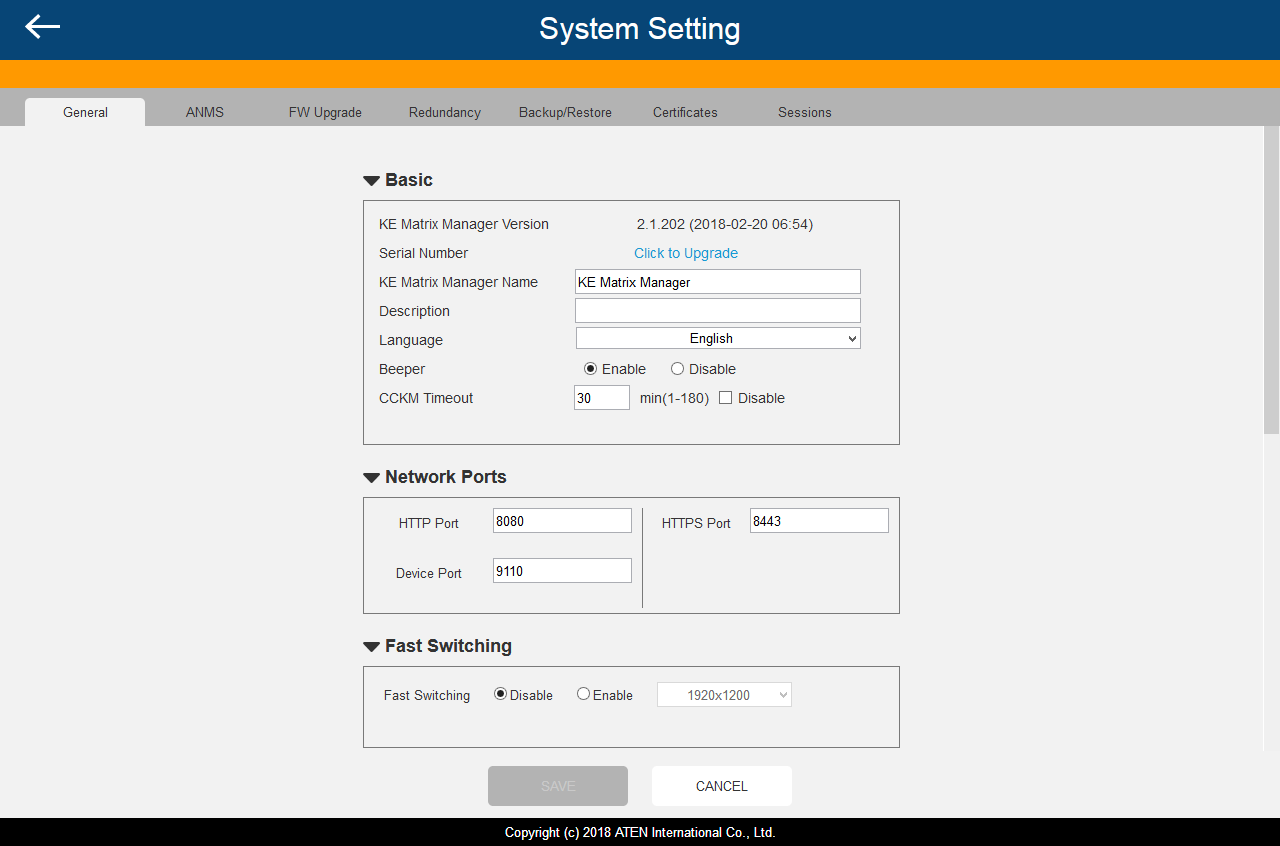
Task: Click the vertical page scrollbar
Action: [x=1271, y=280]
